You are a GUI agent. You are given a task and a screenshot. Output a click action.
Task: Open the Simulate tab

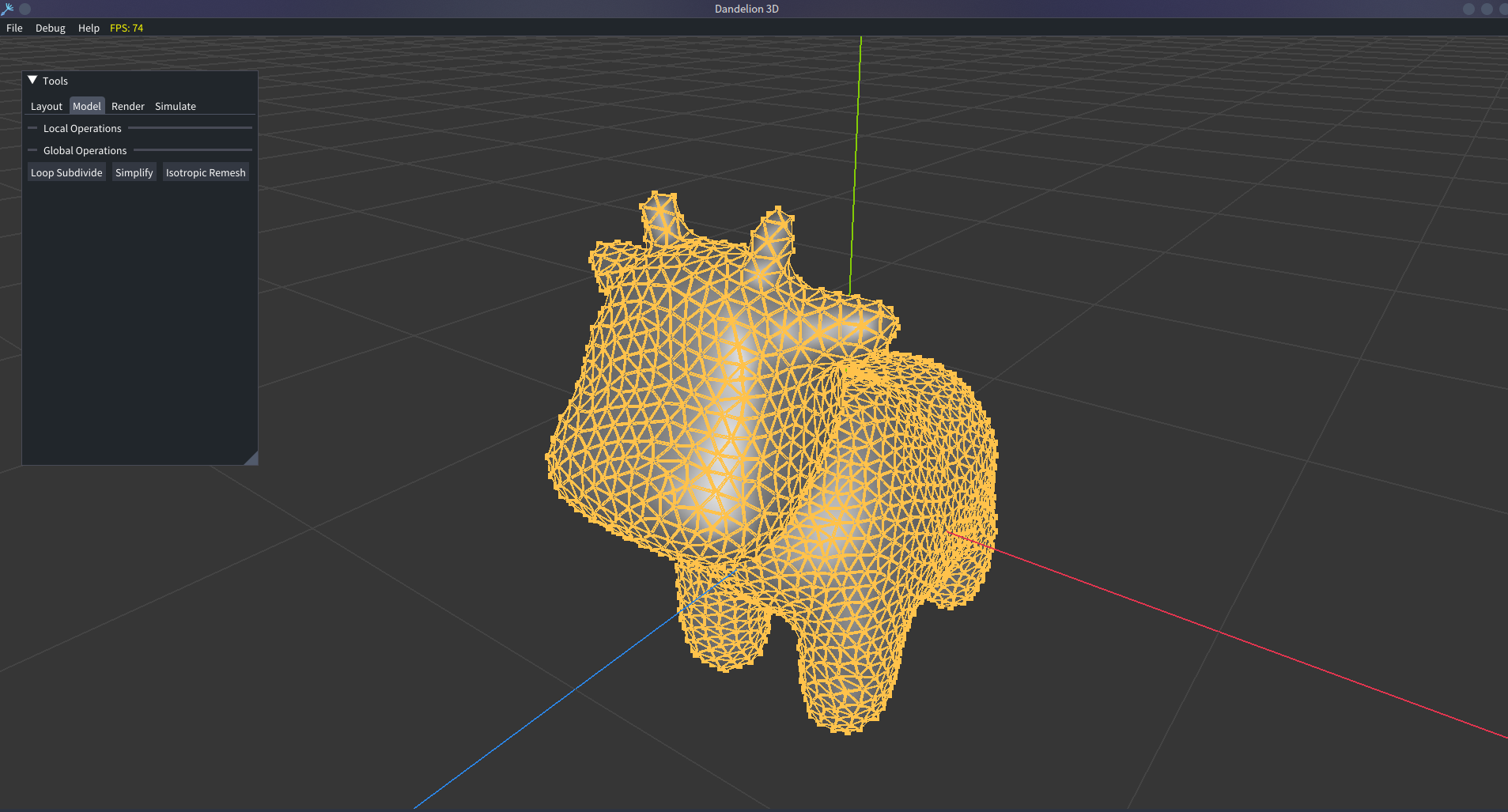point(176,106)
